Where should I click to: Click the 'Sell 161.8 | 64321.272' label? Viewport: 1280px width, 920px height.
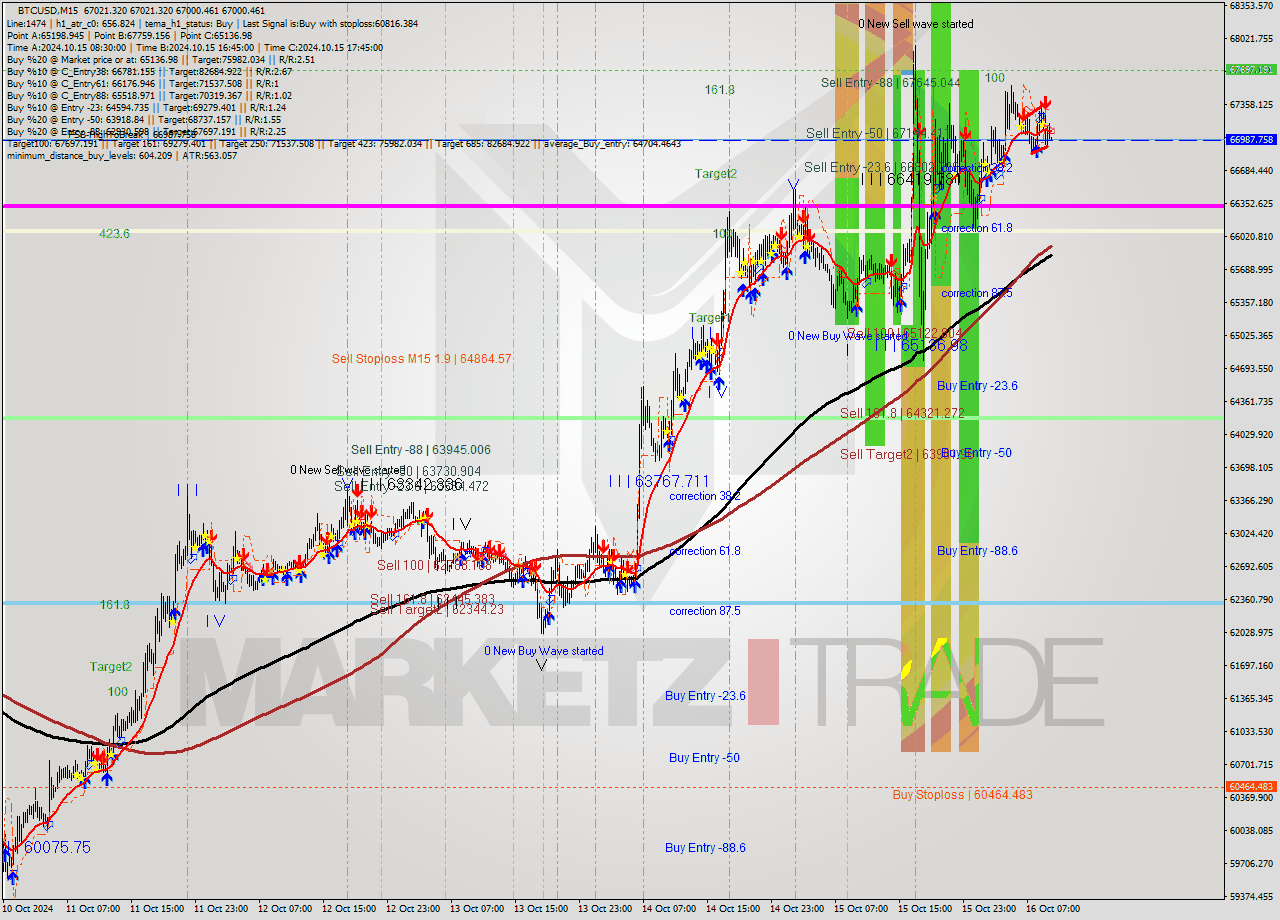click(902, 412)
